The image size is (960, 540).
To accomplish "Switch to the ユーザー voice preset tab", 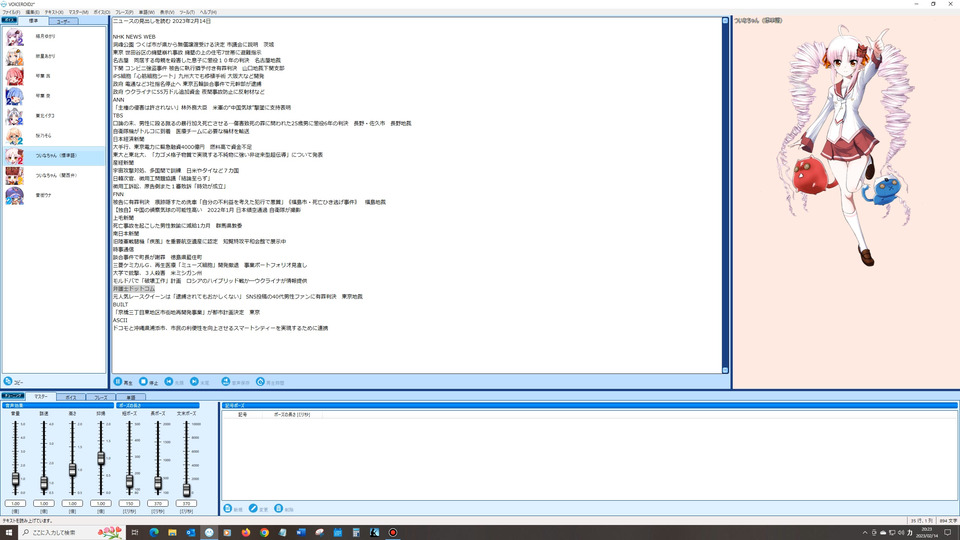I will click(63, 21).
